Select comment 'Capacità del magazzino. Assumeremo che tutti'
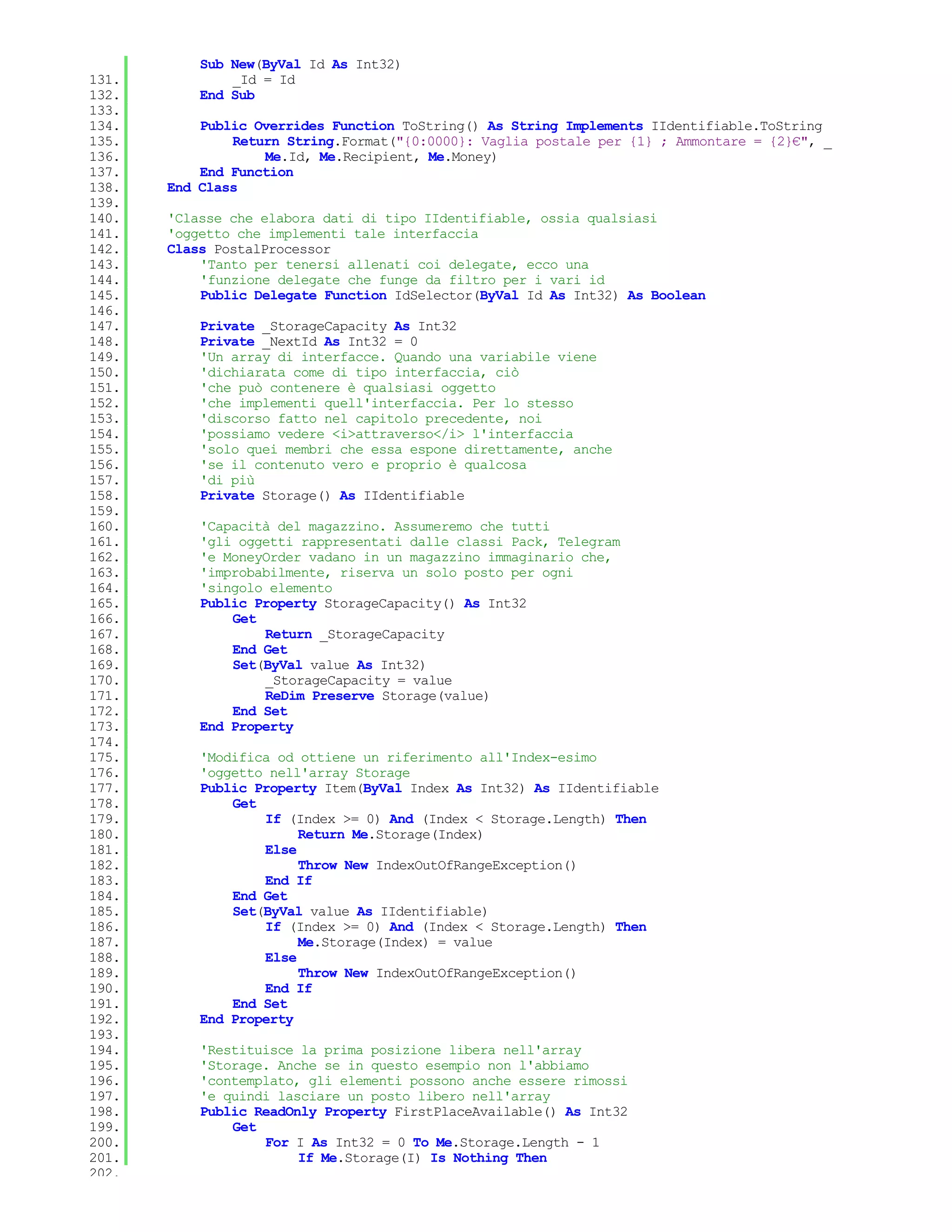This screenshot has width=952, height=1232. [375, 526]
